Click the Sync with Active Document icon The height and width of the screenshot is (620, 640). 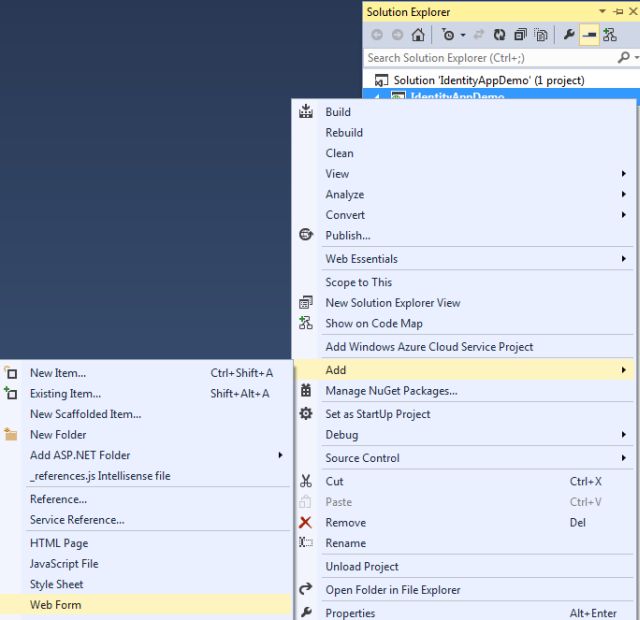tap(478, 35)
